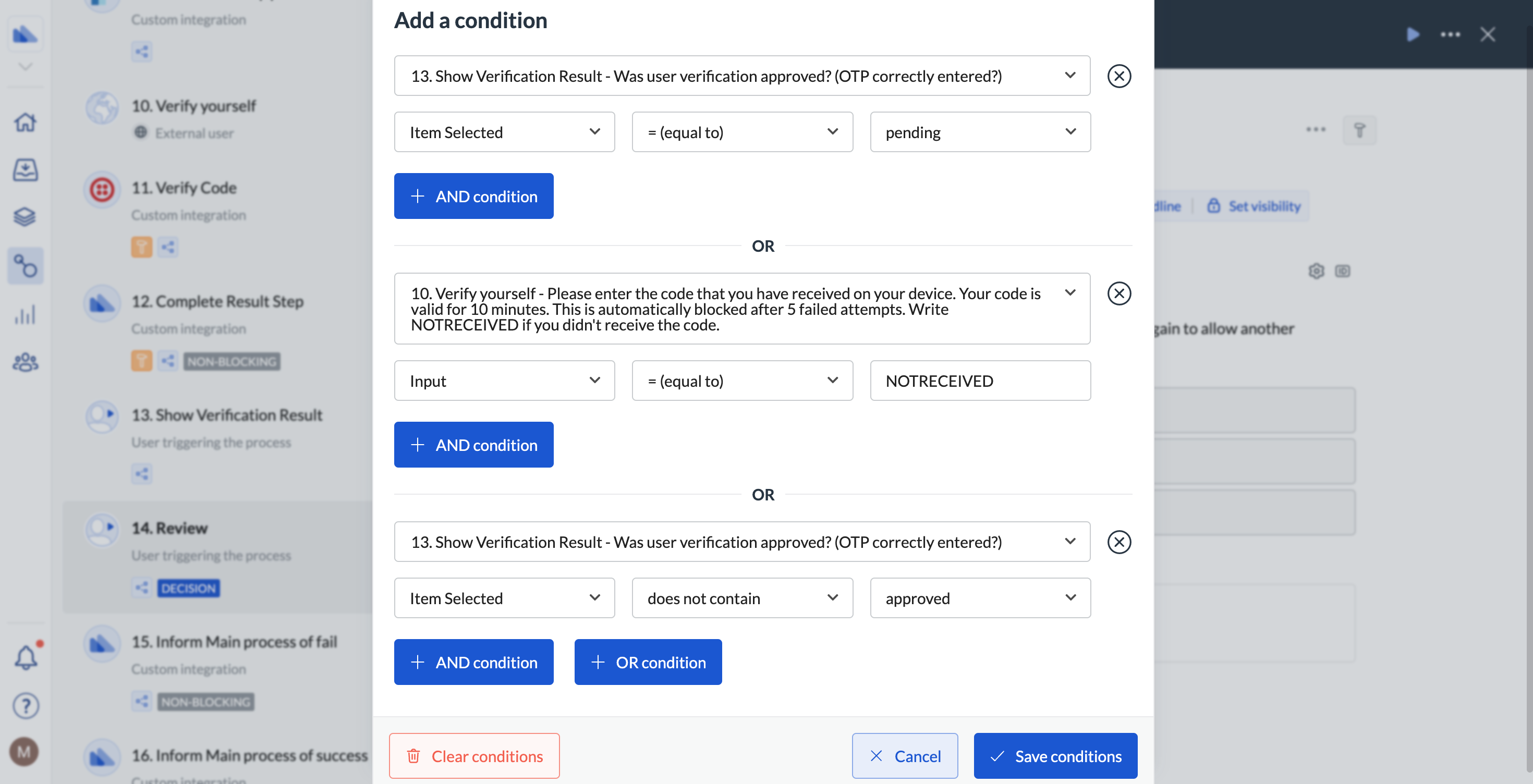Click the user avatar 'M' in sidebar
This screenshot has width=1533, height=784.
coord(24,752)
